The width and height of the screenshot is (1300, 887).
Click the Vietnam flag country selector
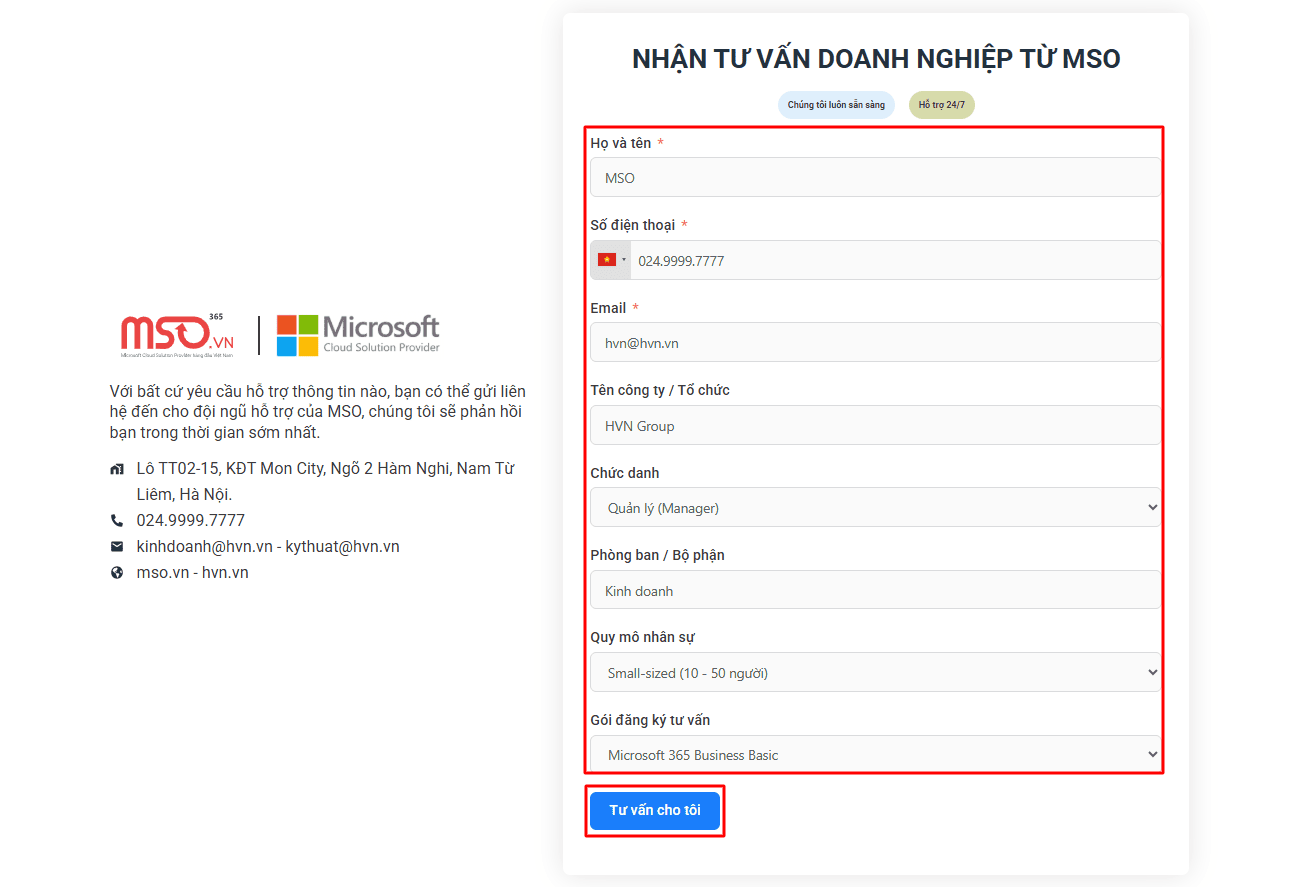[610, 260]
